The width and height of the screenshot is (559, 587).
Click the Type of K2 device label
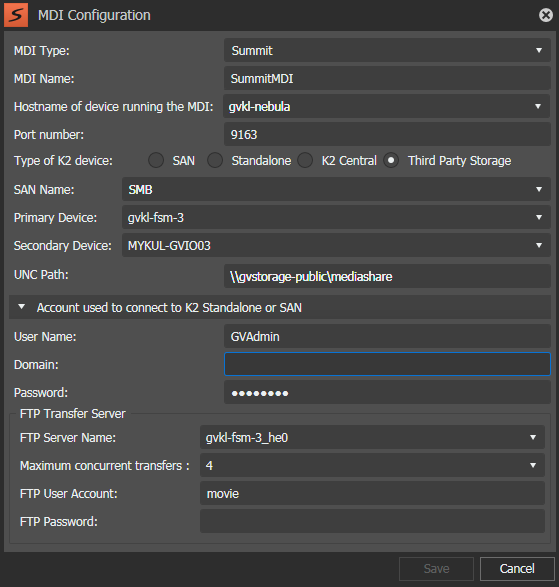click(63, 161)
